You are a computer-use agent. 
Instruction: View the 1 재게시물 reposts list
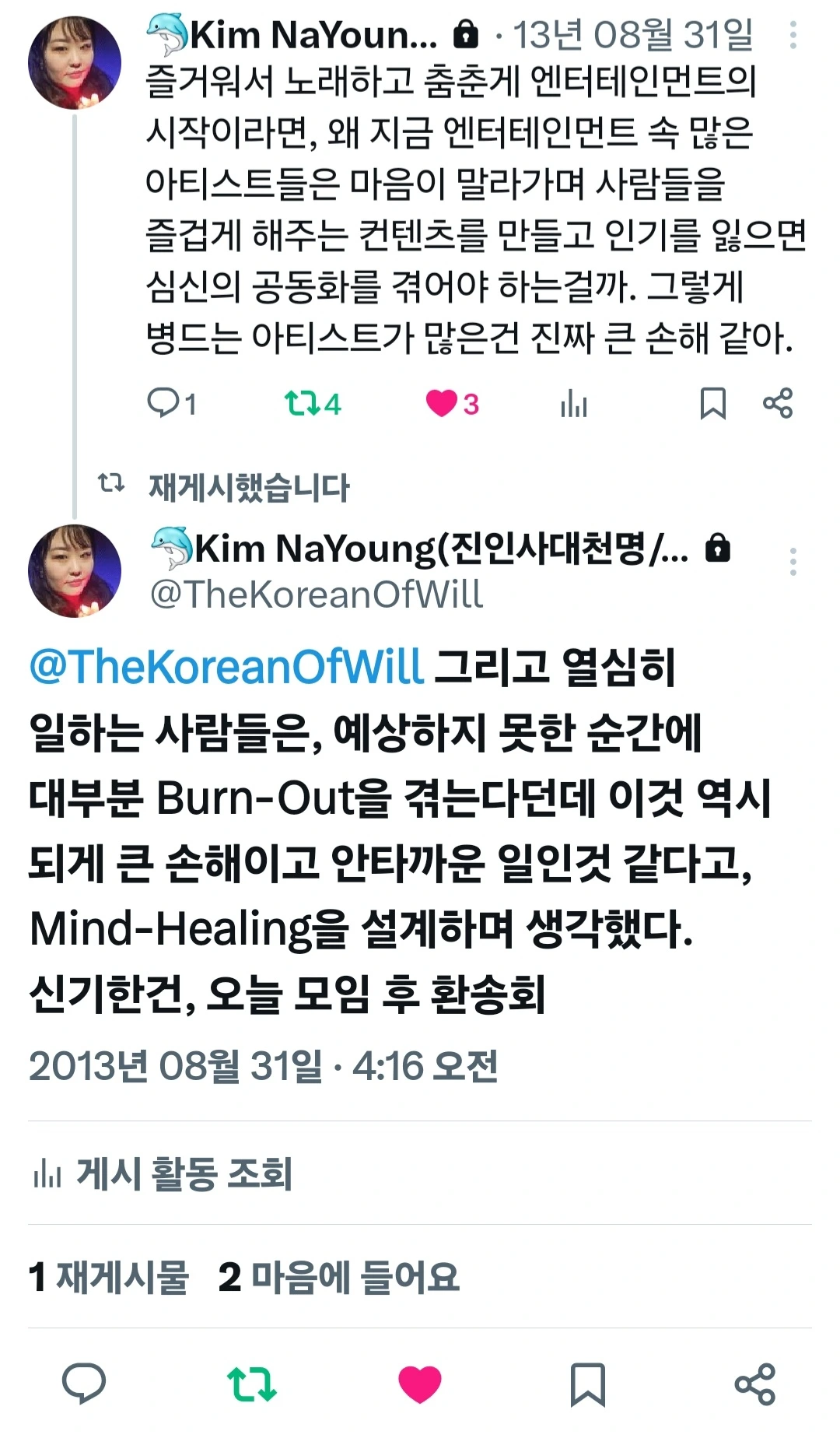pos(109,1277)
